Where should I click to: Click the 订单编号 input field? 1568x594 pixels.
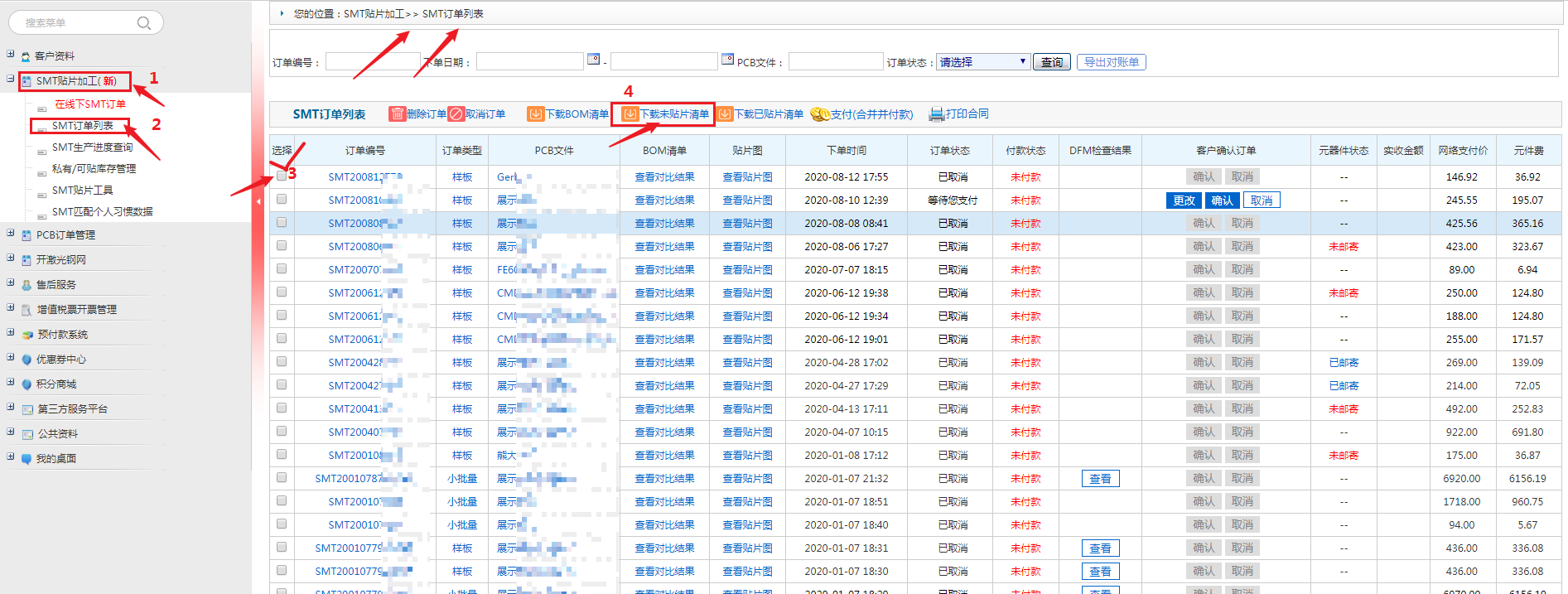pos(373,62)
